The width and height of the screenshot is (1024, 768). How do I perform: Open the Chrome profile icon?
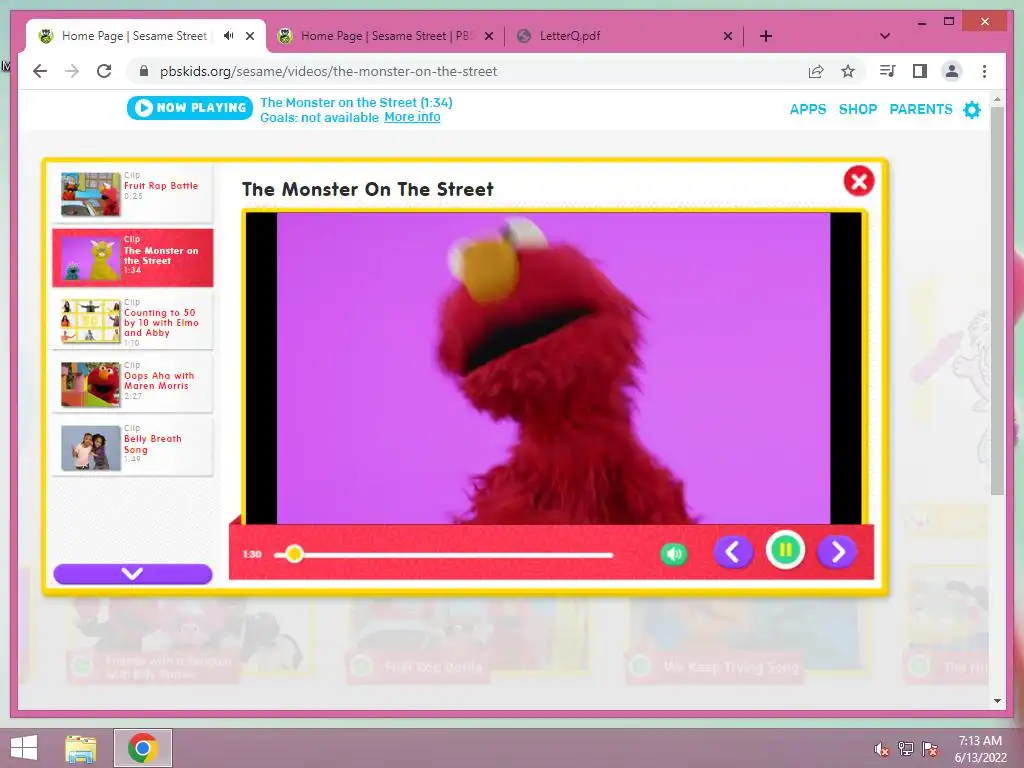pyautogui.click(x=952, y=71)
